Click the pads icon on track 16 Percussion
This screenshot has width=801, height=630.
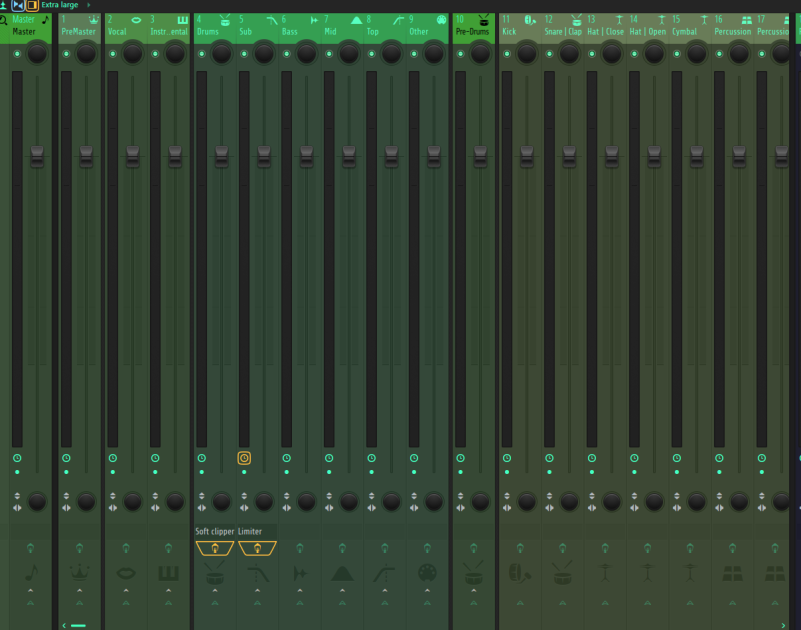tap(746, 20)
